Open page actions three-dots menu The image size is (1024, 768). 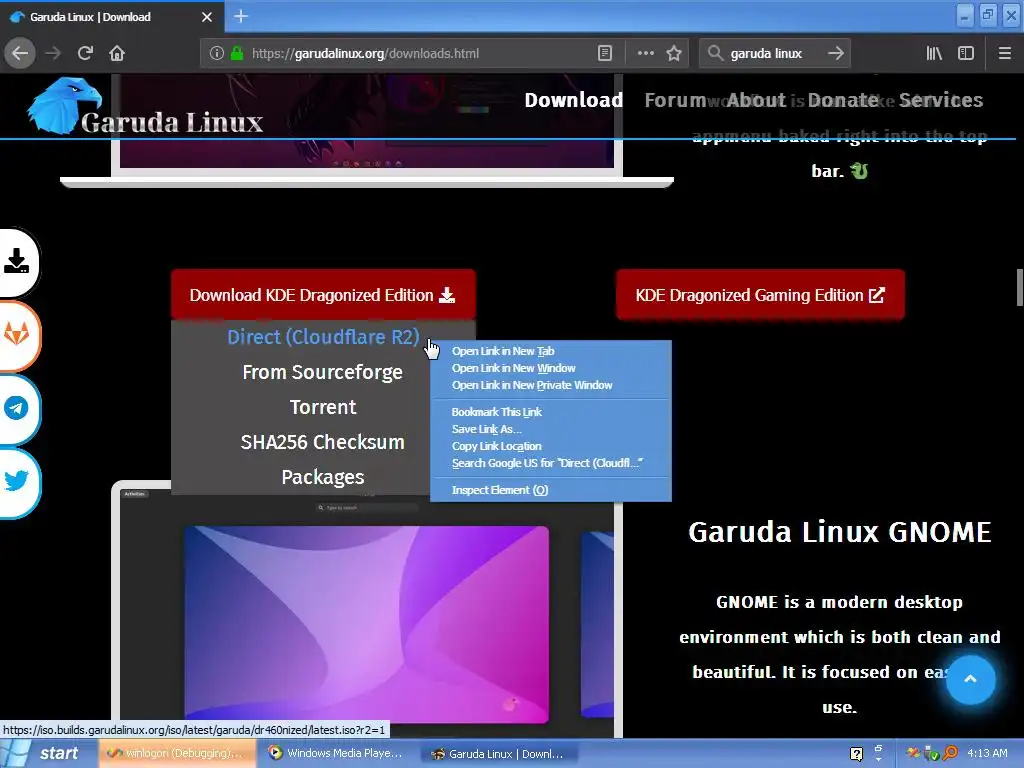645,54
